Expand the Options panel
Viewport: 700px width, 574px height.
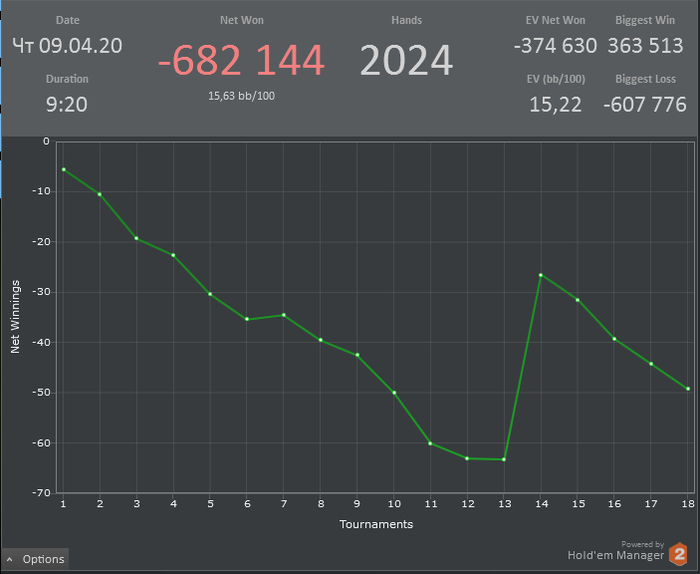pos(35,559)
